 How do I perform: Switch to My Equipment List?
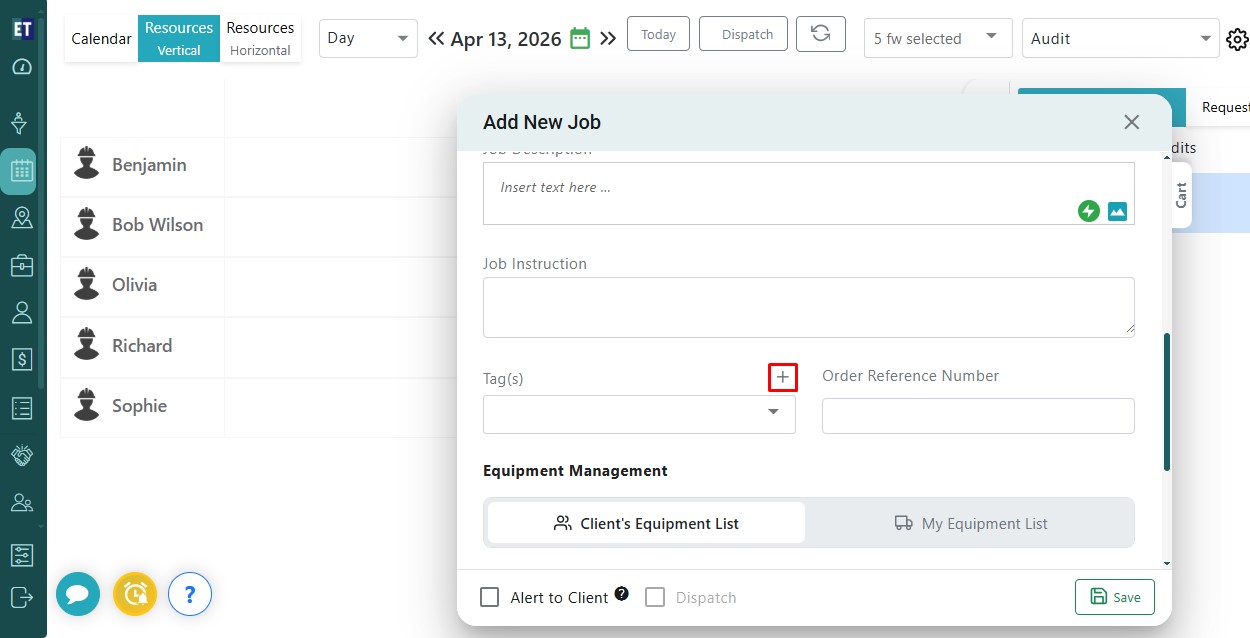pos(970,523)
